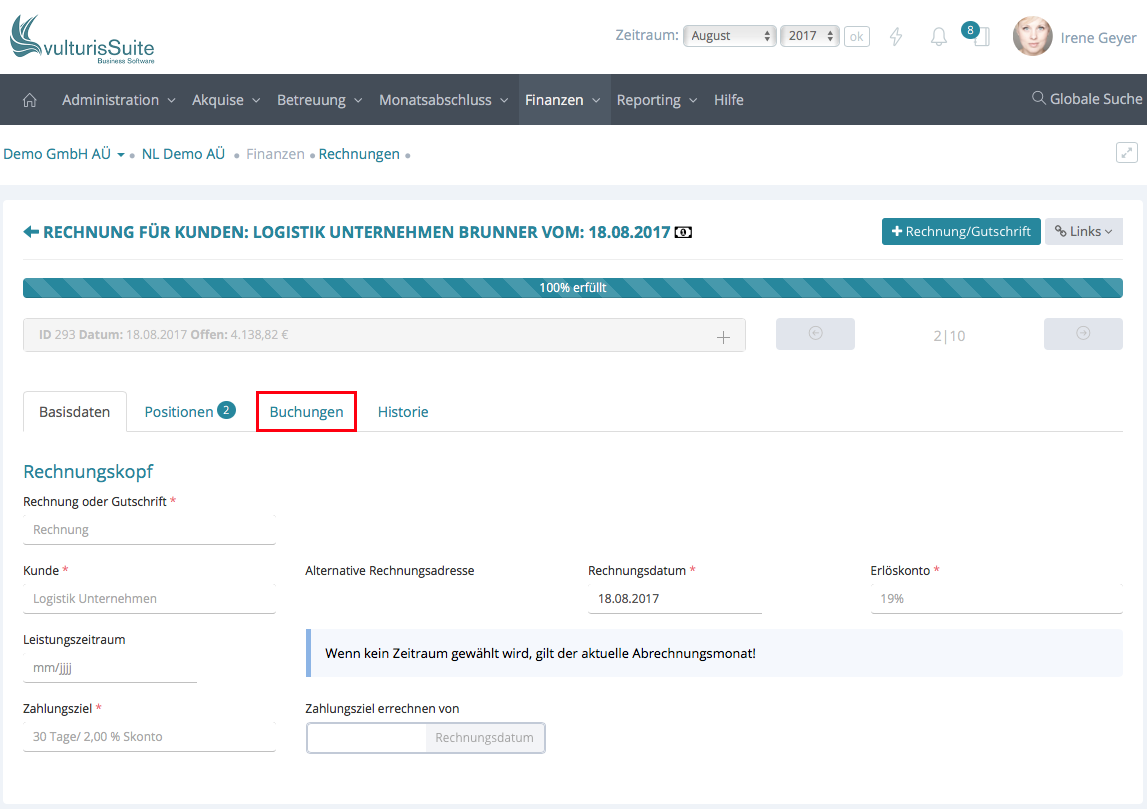Expand the Links dropdown button
1147x809 pixels.
(1083, 231)
